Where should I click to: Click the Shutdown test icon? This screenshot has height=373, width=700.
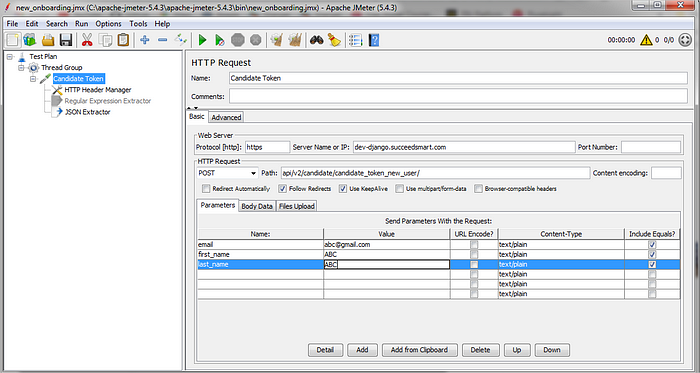(x=255, y=40)
